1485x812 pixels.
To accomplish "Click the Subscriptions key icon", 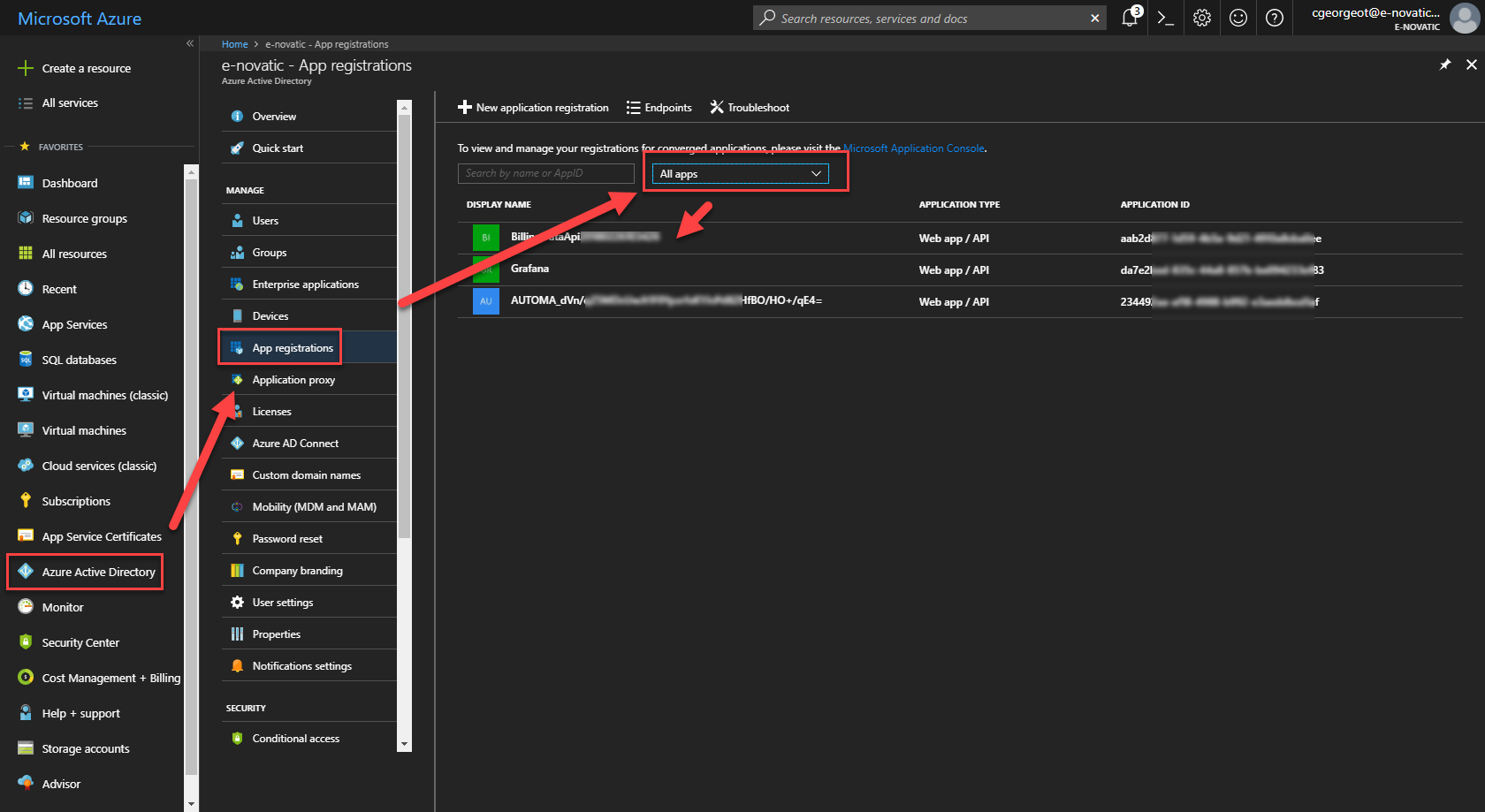I will [x=26, y=500].
